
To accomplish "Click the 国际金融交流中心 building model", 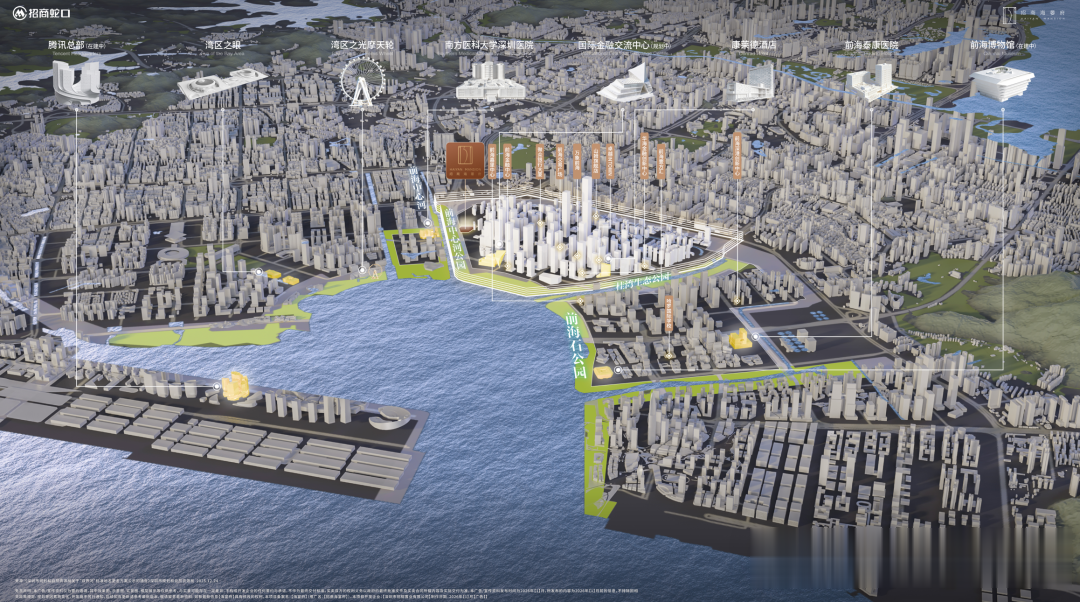I will pos(626,84).
